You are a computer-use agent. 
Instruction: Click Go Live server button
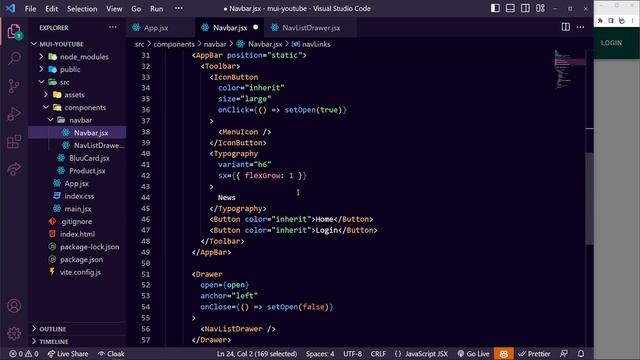click(x=473, y=354)
